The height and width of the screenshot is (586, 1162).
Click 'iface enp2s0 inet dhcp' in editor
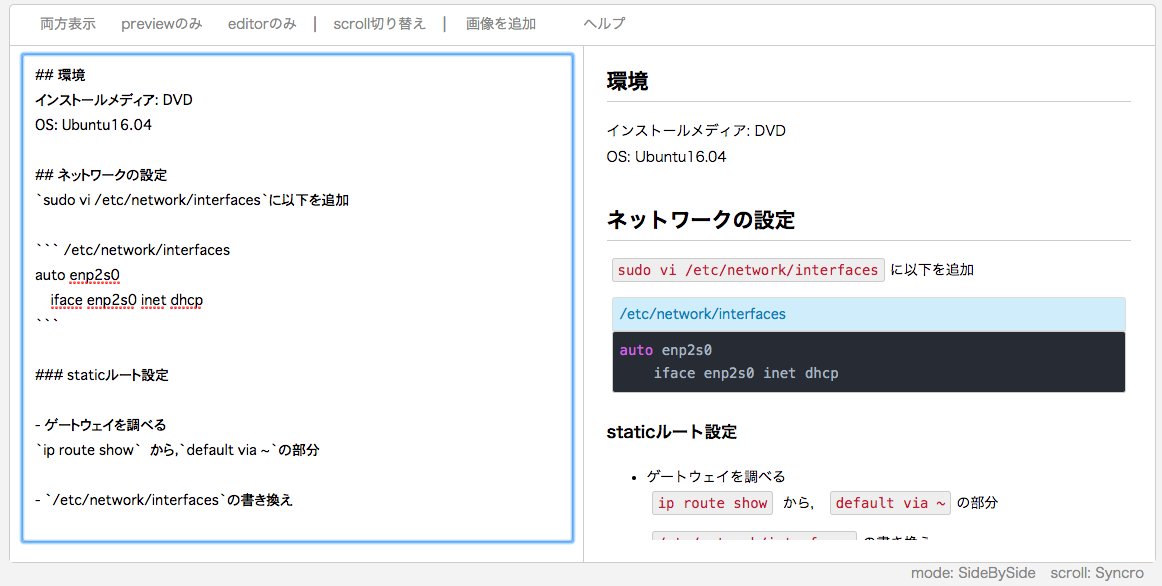tap(127, 300)
